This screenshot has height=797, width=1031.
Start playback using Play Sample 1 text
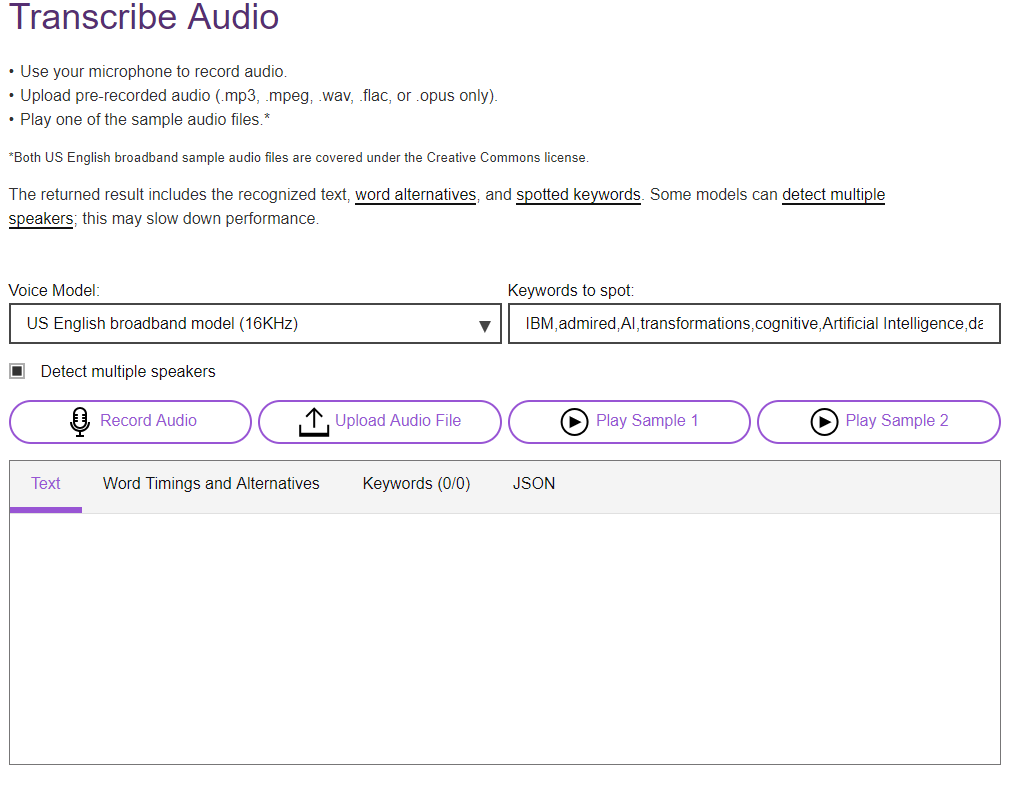coord(646,421)
